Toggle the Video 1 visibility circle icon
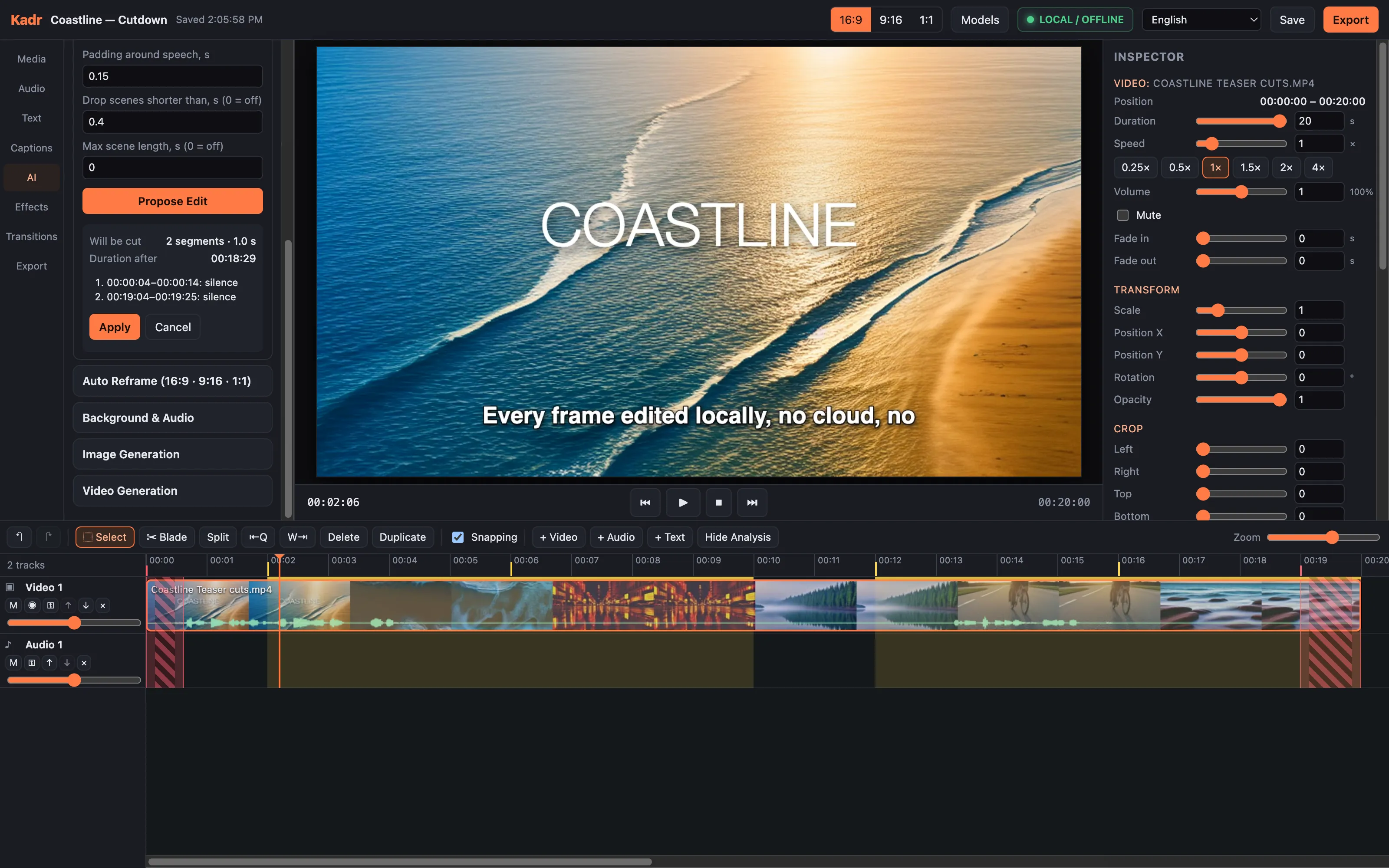 pos(32,605)
